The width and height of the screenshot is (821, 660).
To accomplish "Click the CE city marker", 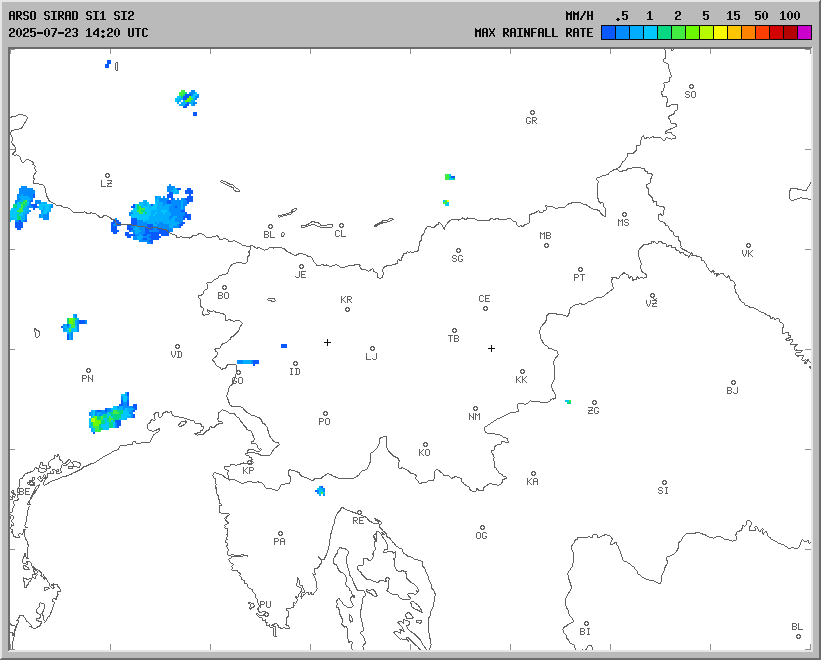I will 485,307.
